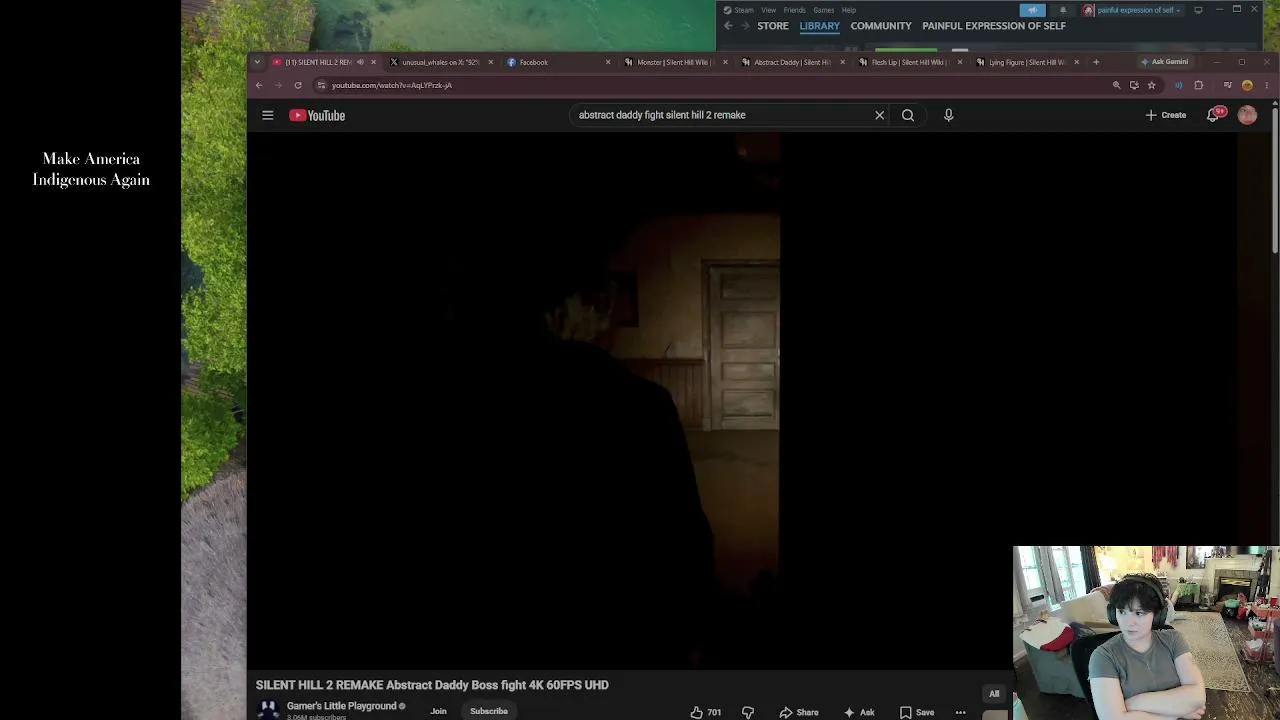Image resolution: width=1280 pixels, height=720 pixels.
Task: Select the All filter chip
Action: [x=994, y=694]
